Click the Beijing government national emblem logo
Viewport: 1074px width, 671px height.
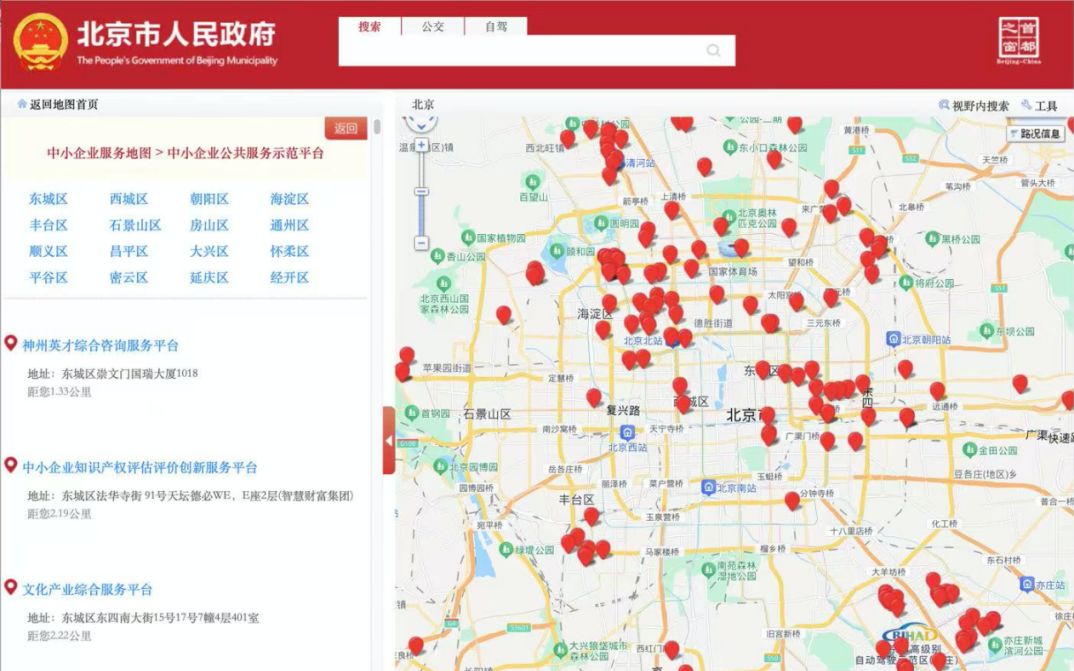pos(40,43)
